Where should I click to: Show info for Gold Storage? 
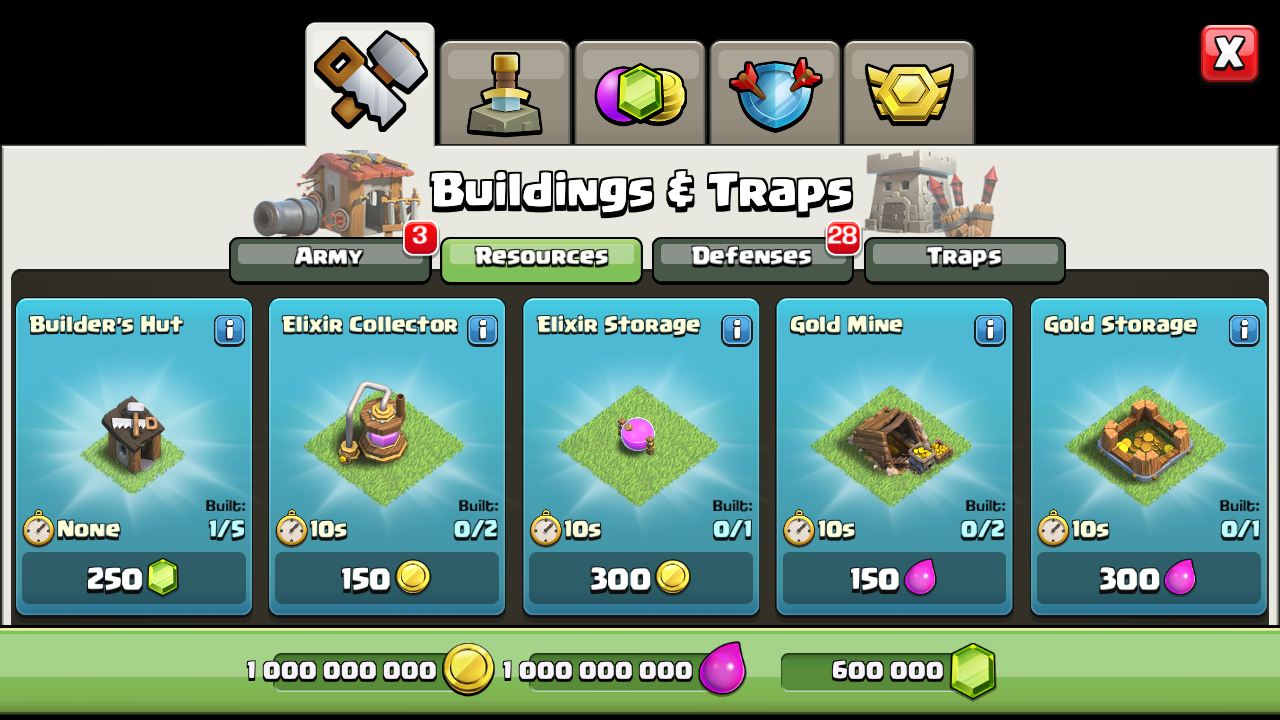(1243, 330)
